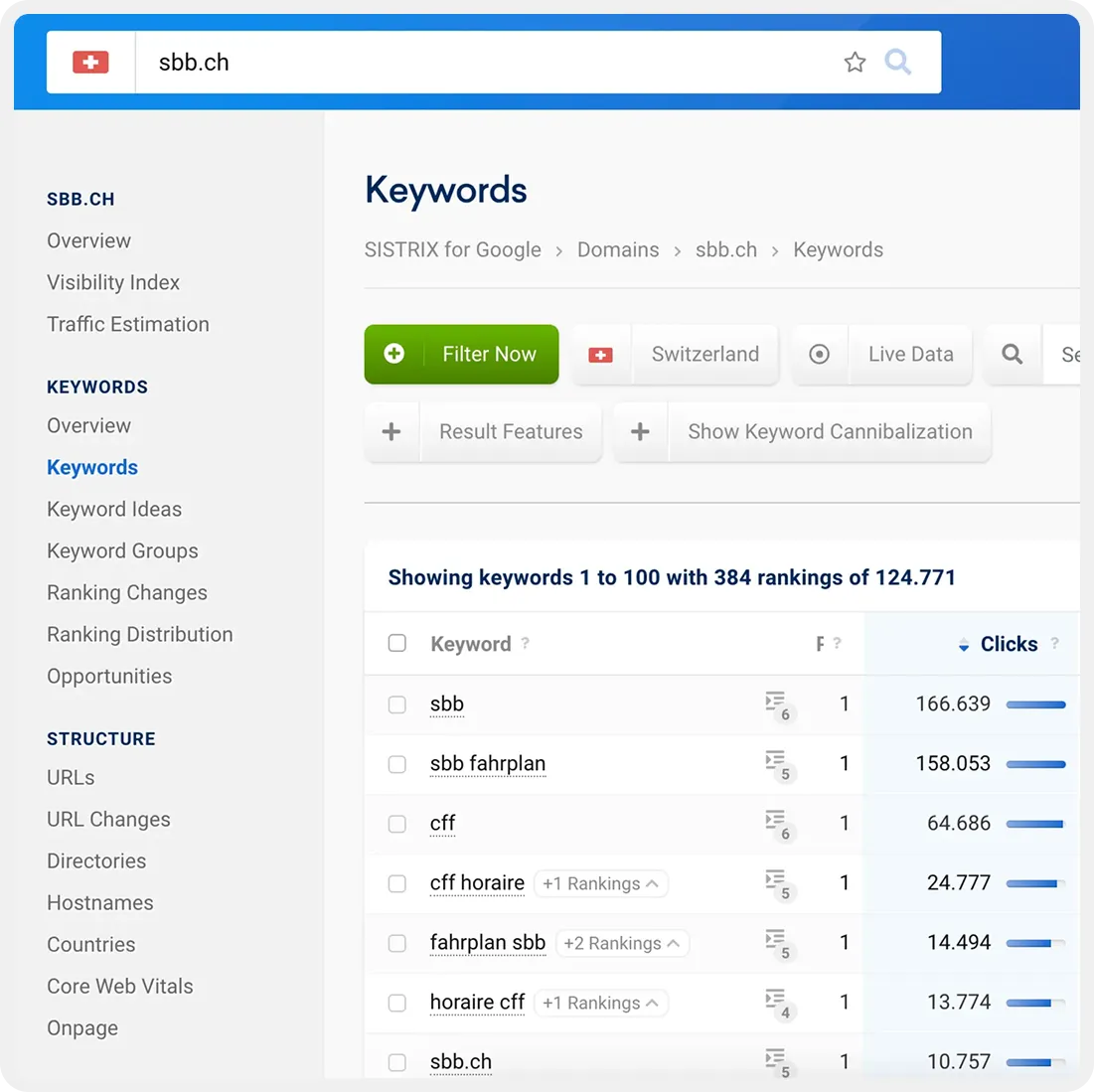Check the box for fahrplan sbb

point(397,943)
